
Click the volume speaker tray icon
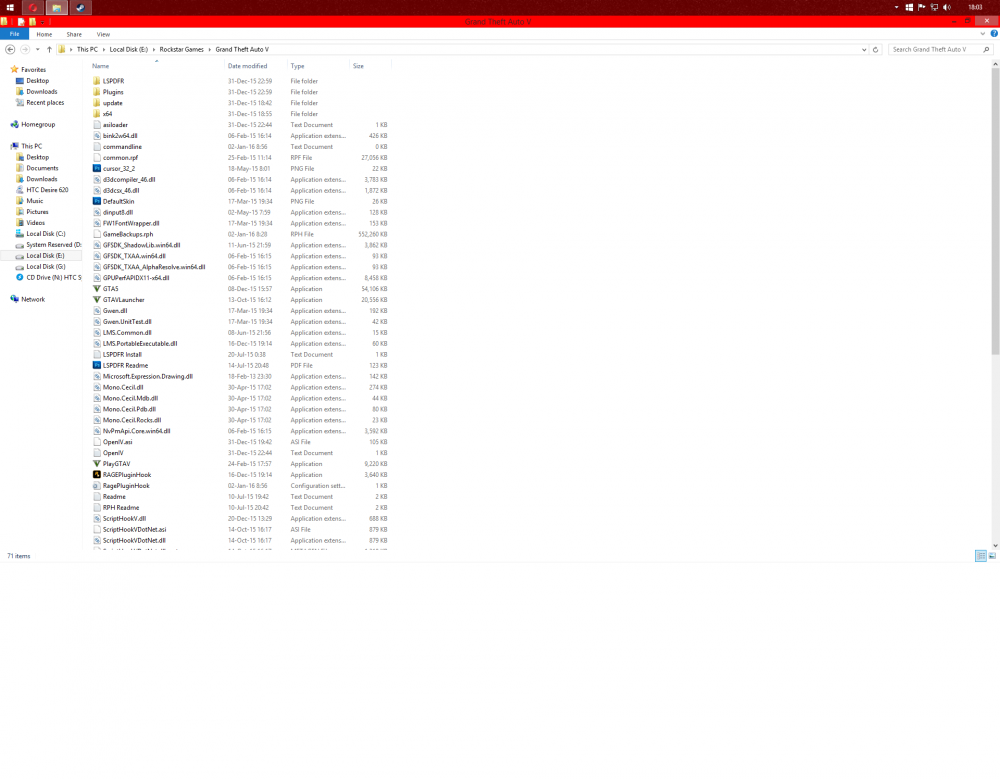tap(947, 8)
